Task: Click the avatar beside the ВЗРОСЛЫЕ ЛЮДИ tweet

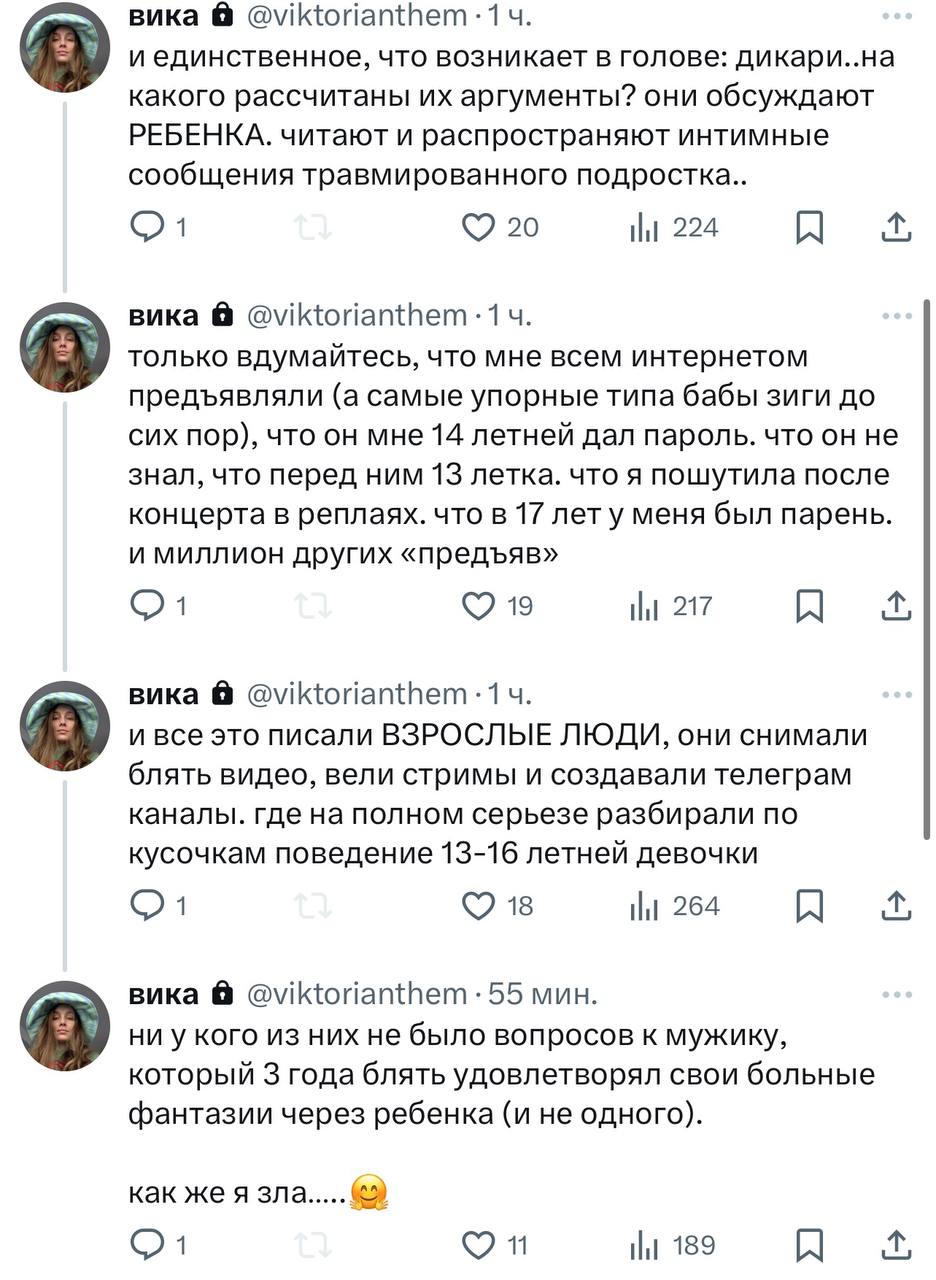Action: pyautogui.click(x=65, y=726)
